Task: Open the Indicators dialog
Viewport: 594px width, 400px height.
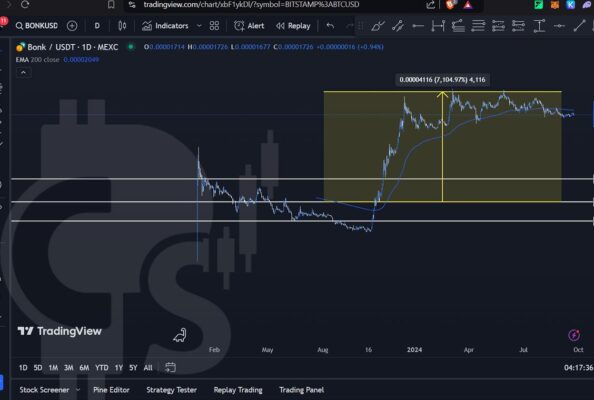Action: pos(165,26)
